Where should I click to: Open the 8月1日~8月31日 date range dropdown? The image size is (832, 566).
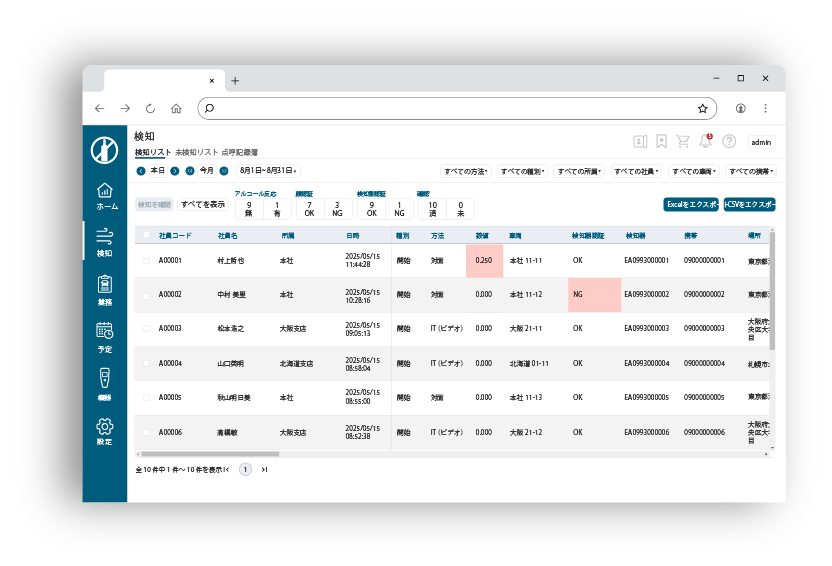[x=267, y=171]
